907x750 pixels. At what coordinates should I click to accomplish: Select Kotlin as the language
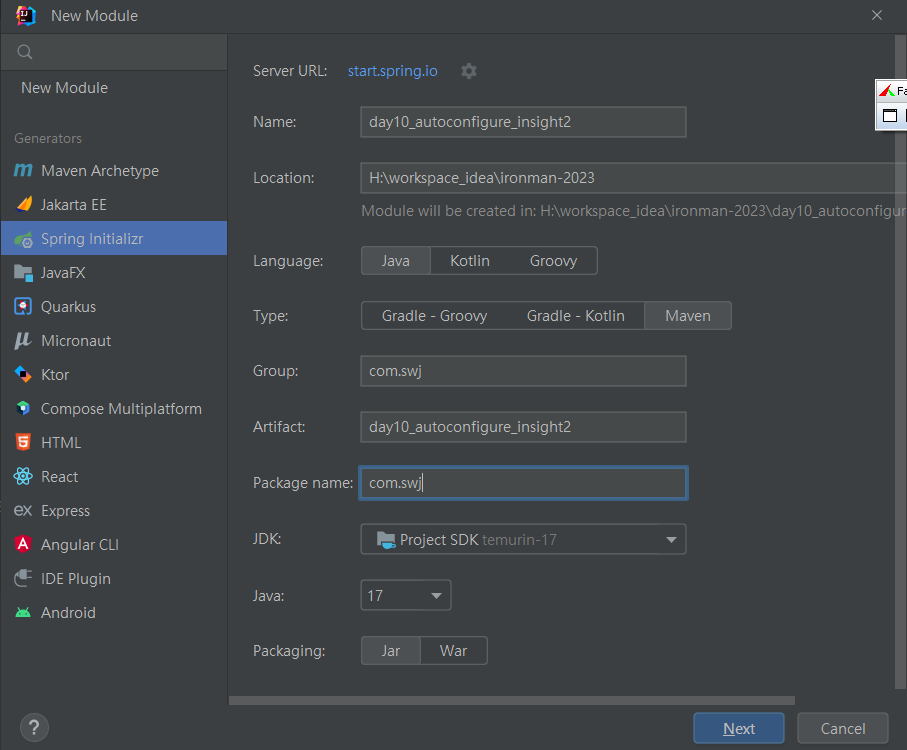(x=470, y=261)
